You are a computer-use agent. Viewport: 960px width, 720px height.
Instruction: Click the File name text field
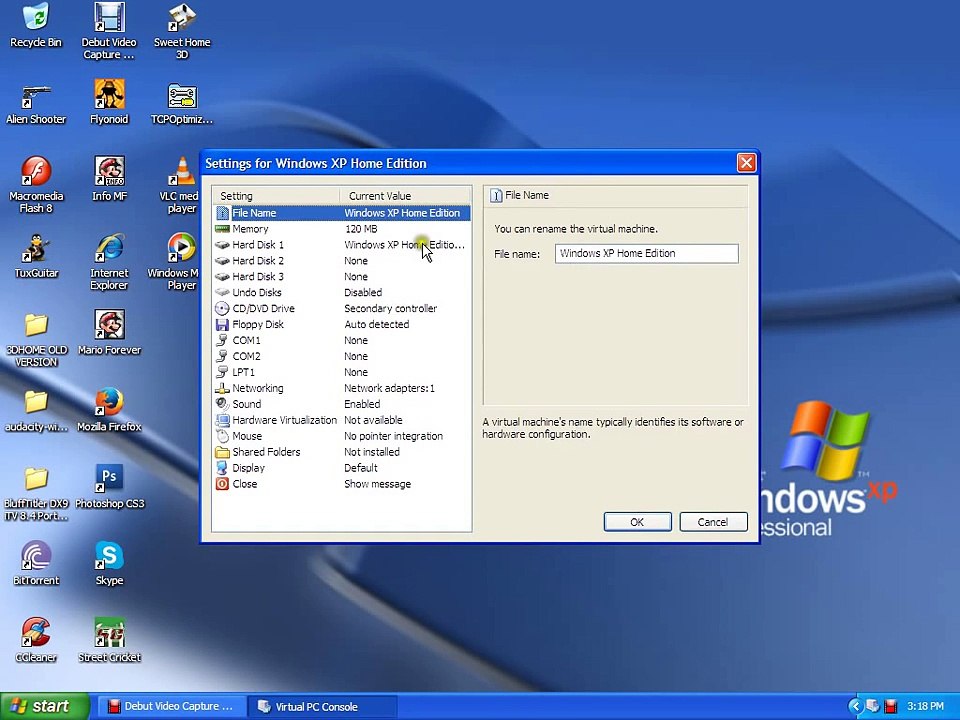(x=647, y=253)
